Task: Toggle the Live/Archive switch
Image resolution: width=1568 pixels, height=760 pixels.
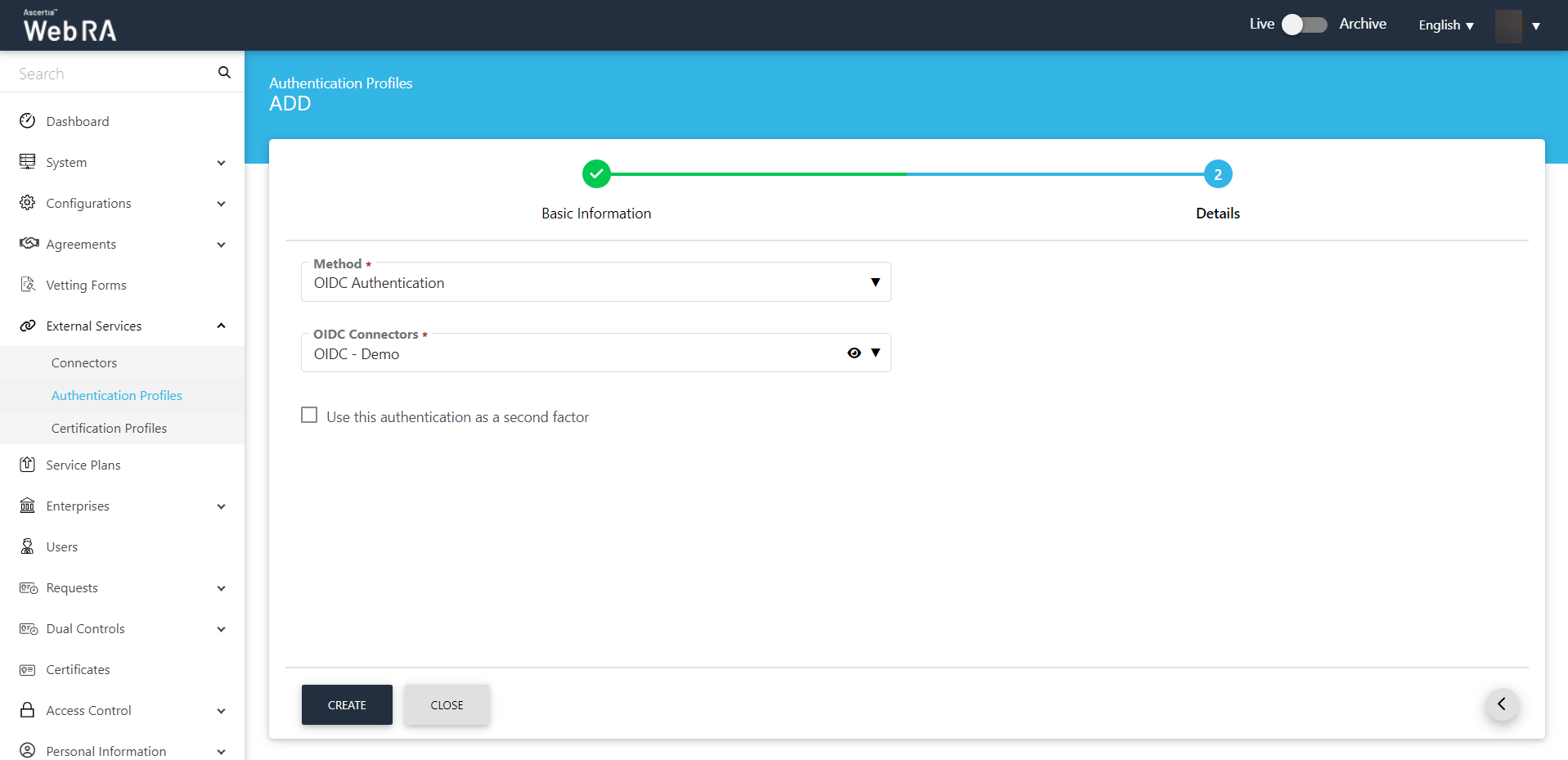Action: (x=1304, y=25)
